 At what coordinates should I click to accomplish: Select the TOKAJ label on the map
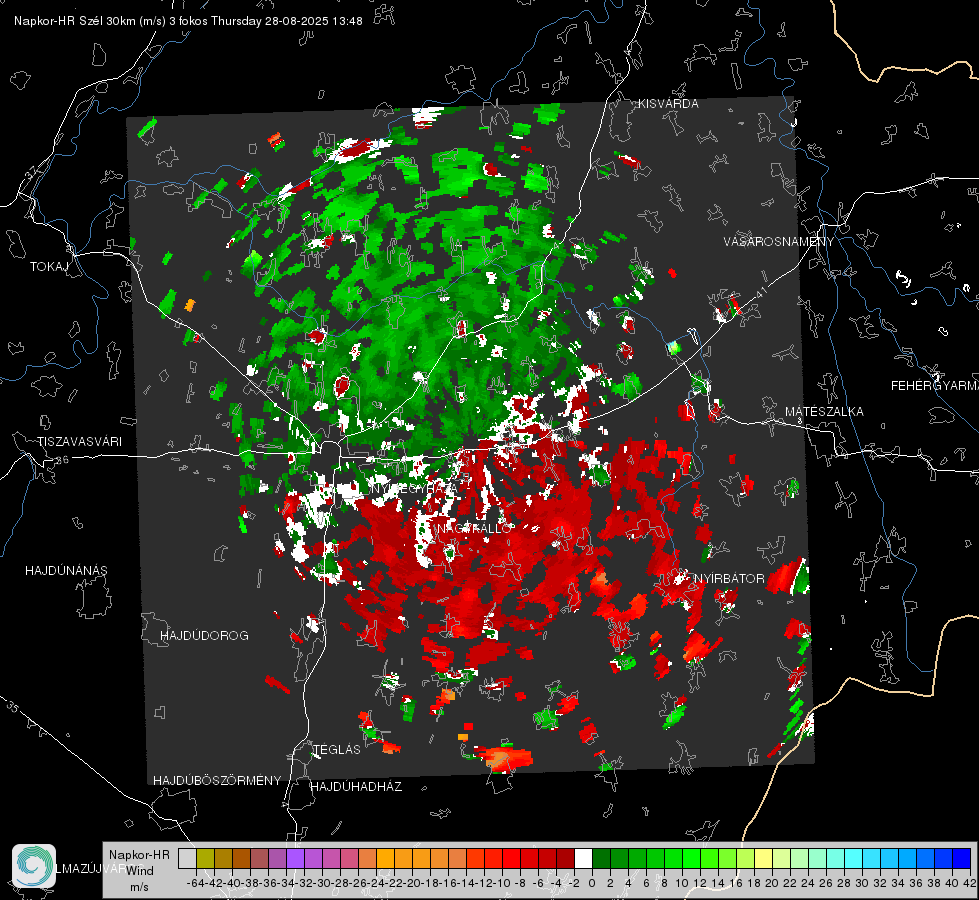49,267
